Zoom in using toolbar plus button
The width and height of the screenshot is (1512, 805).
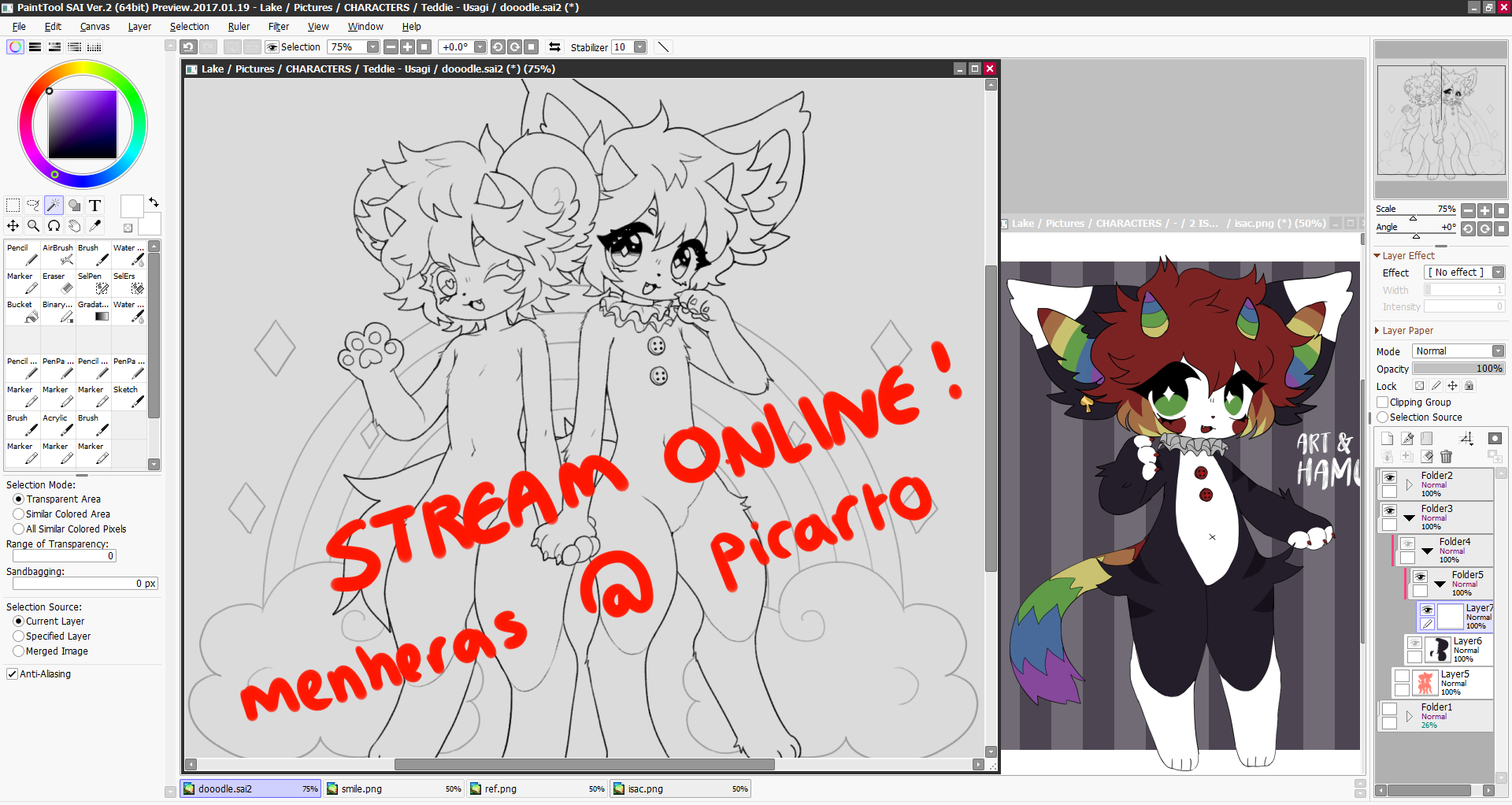407,47
